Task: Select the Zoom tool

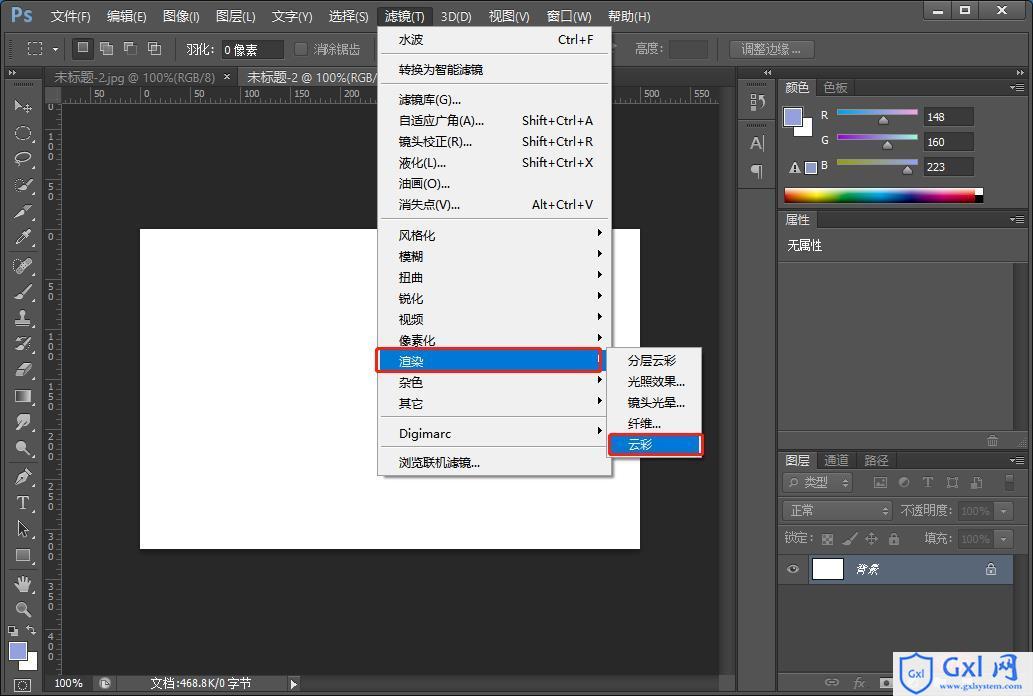Action: click(x=22, y=609)
